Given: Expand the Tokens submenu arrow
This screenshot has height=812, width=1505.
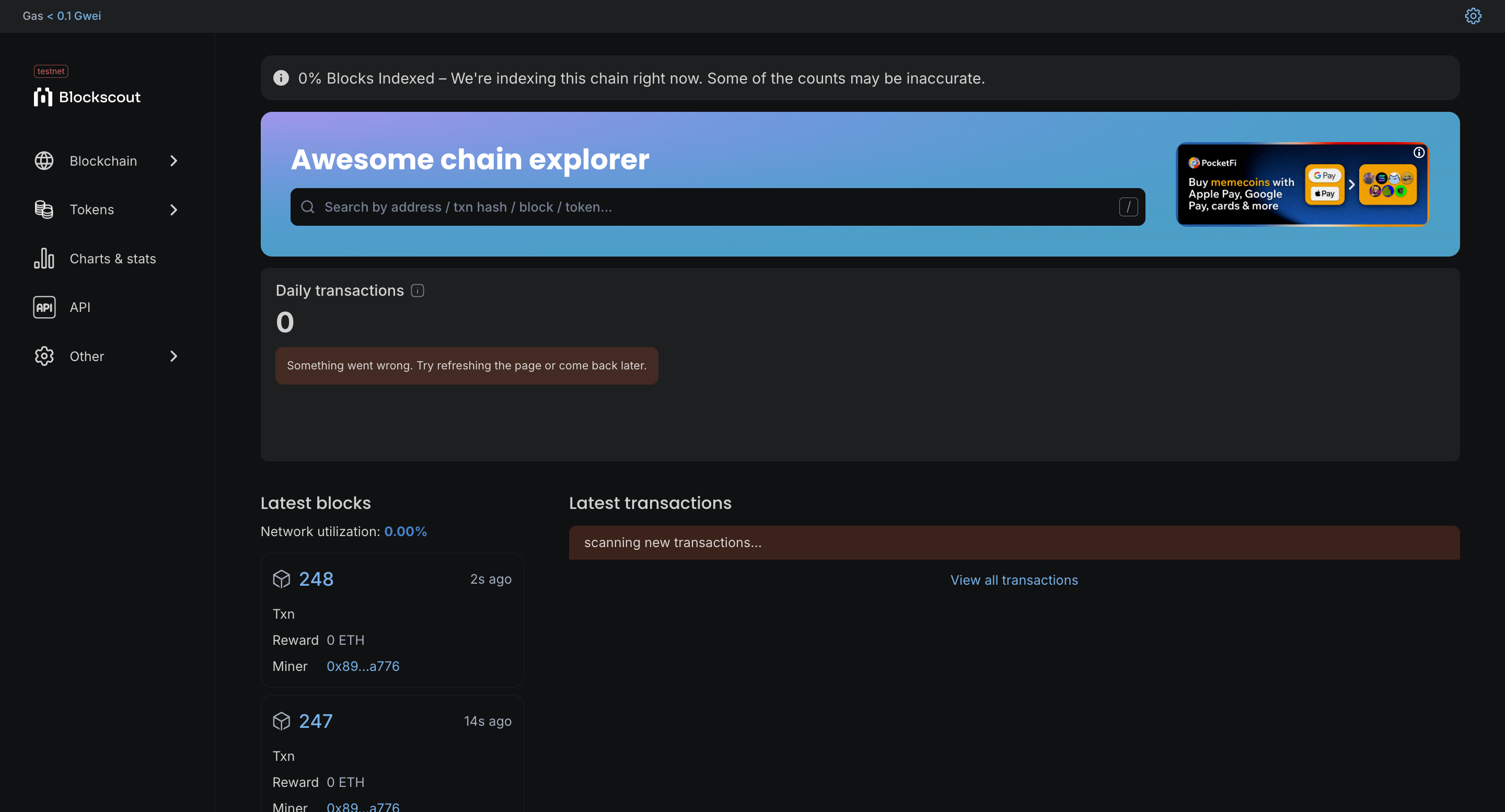Looking at the screenshot, I should point(173,210).
